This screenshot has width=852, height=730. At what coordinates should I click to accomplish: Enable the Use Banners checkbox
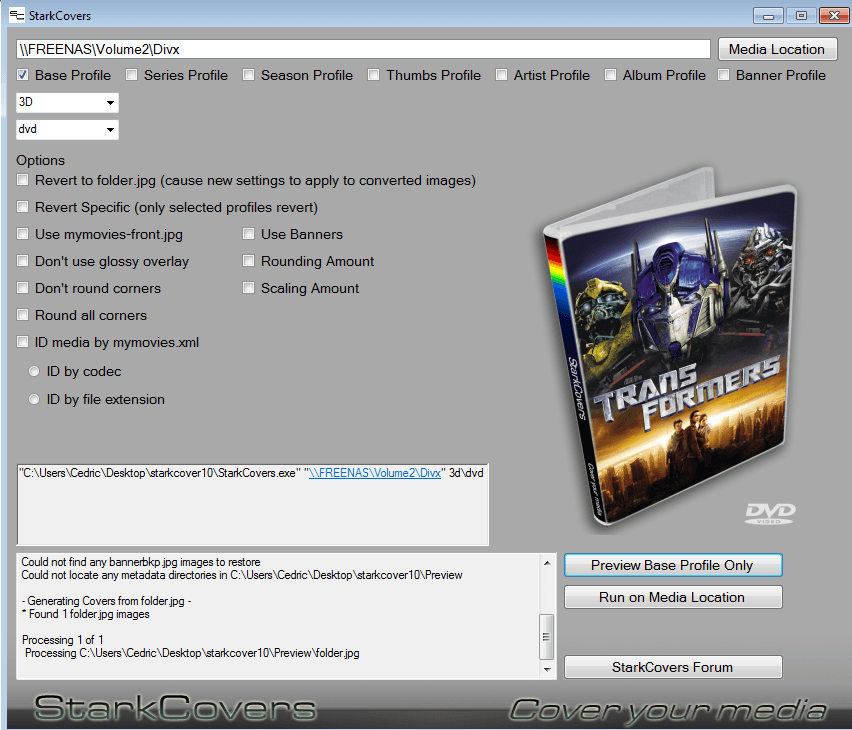point(248,234)
